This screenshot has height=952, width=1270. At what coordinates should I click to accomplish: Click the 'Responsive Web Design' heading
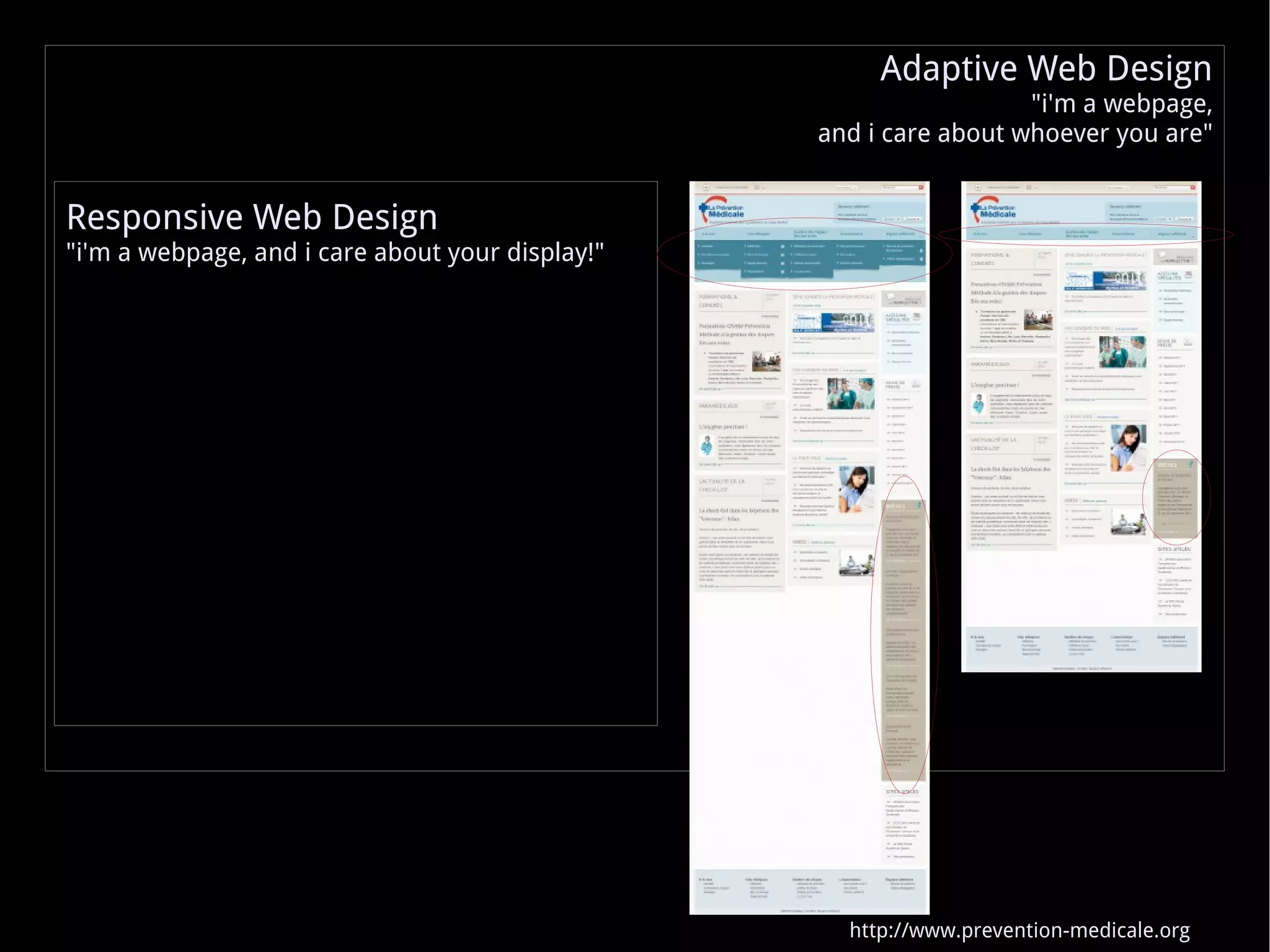tap(252, 217)
